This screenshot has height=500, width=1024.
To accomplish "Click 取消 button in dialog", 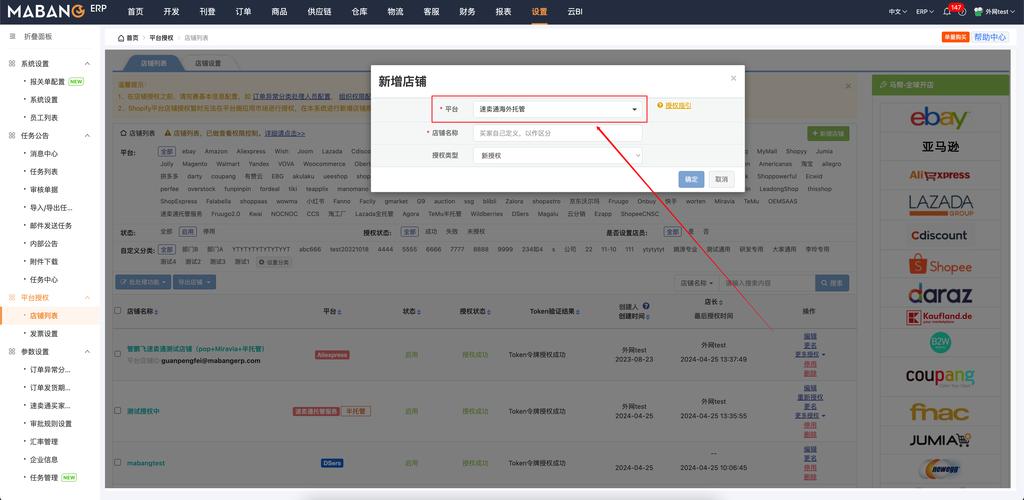I will 721,180.
